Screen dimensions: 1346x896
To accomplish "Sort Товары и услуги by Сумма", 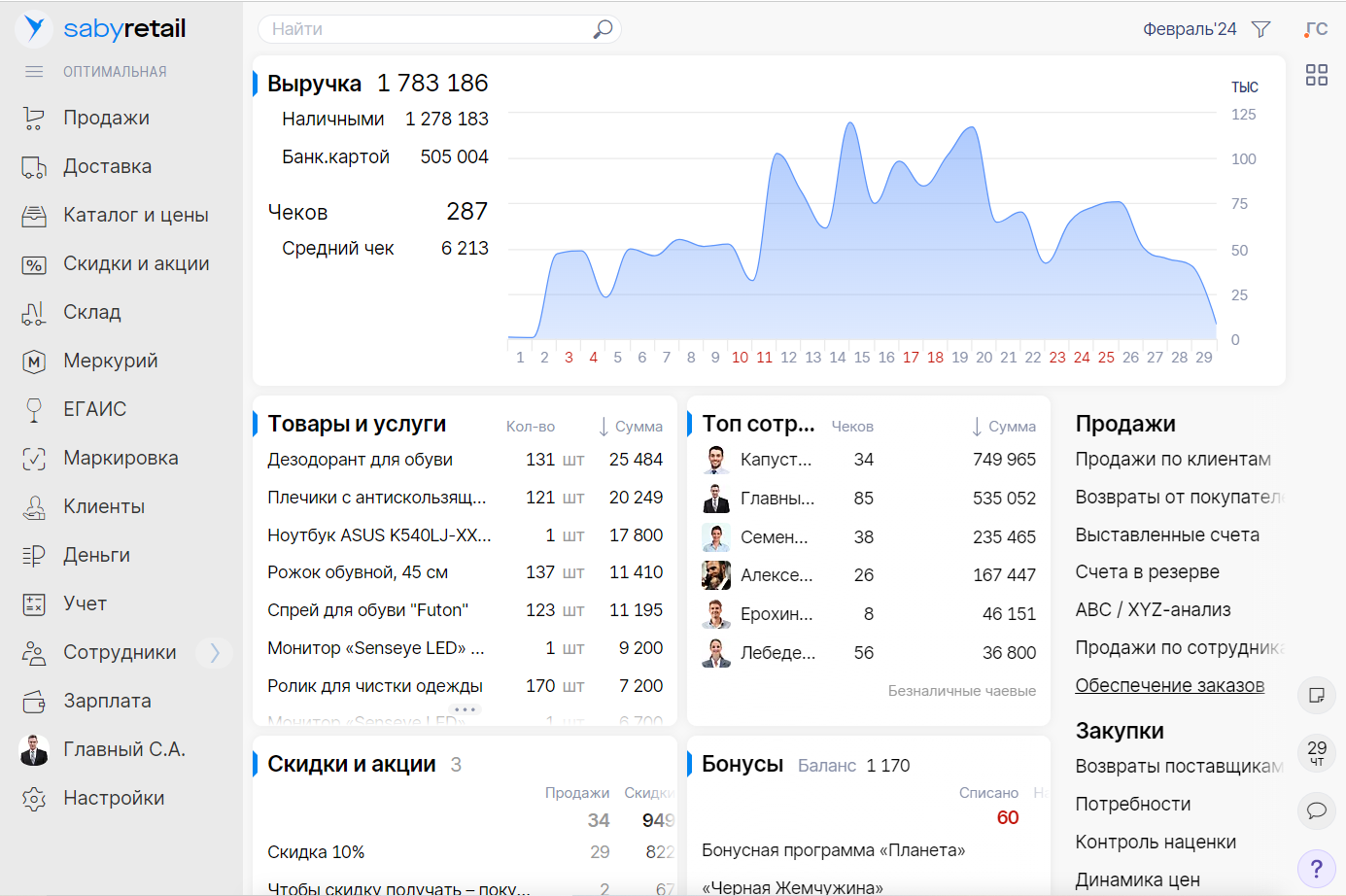I will coord(630,427).
